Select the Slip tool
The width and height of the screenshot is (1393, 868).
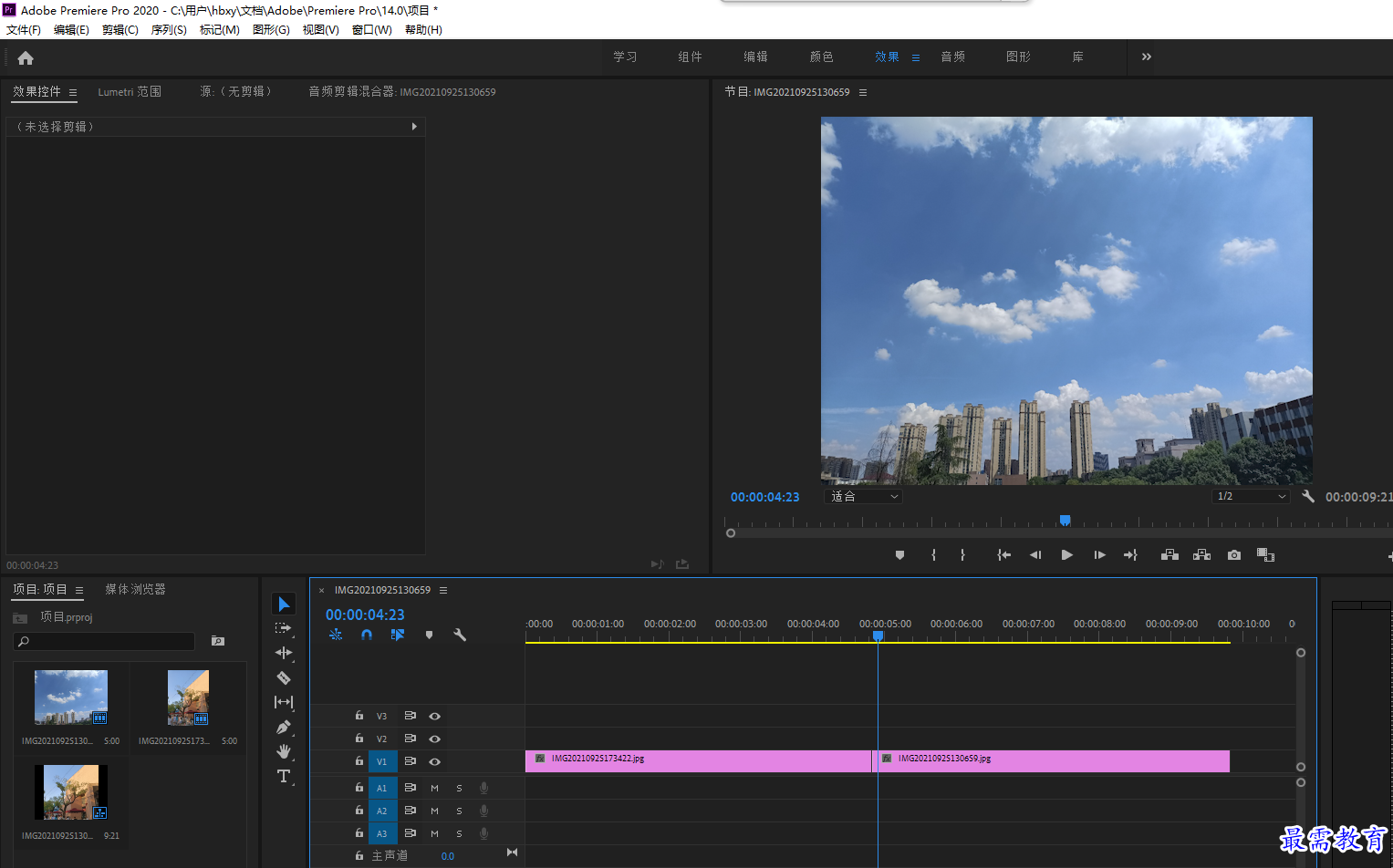click(x=284, y=702)
